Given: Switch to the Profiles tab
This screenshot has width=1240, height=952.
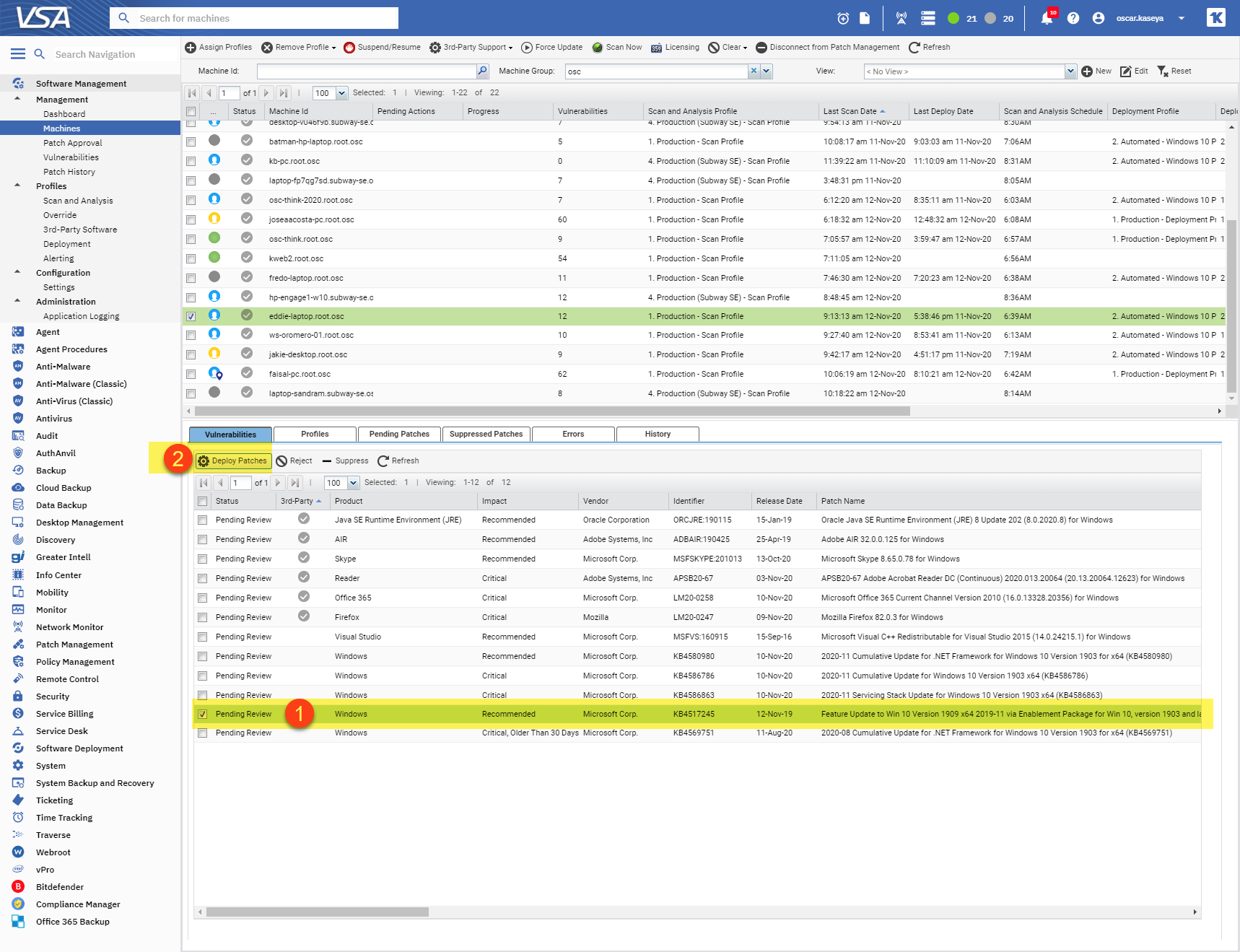Looking at the screenshot, I should 315,434.
